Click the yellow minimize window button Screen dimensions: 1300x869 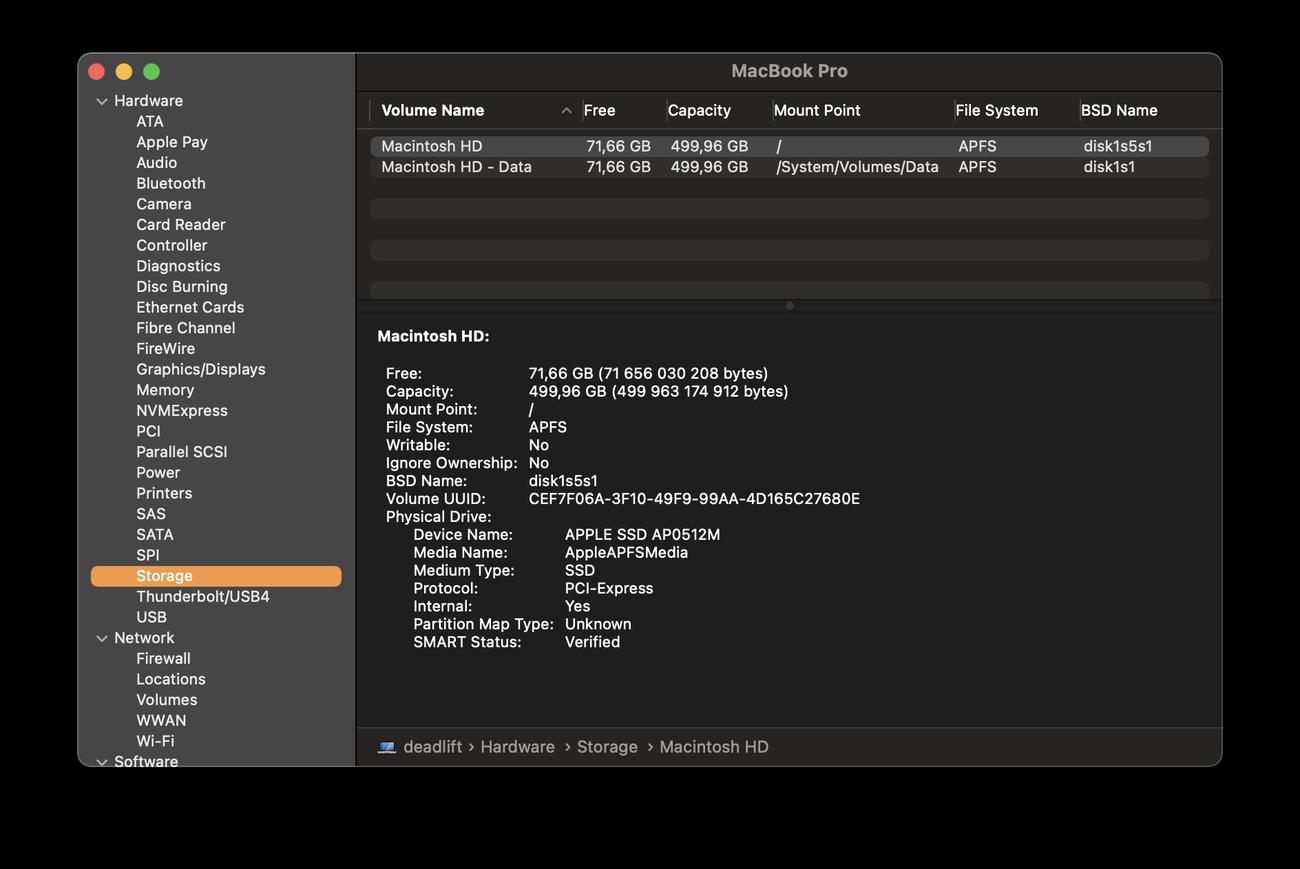pos(124,71)
